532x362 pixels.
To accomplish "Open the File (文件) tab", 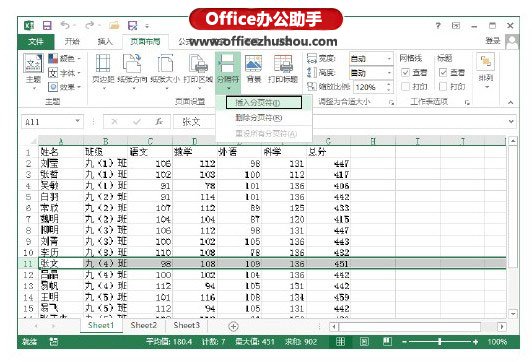I will click(x=36, y=42).
